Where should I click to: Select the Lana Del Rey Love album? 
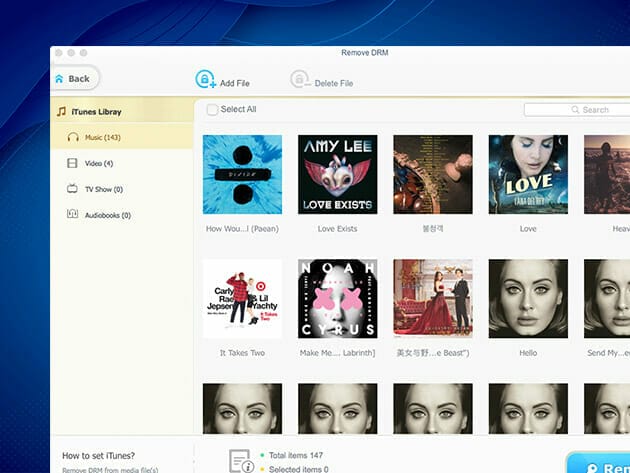coord(528,174)
